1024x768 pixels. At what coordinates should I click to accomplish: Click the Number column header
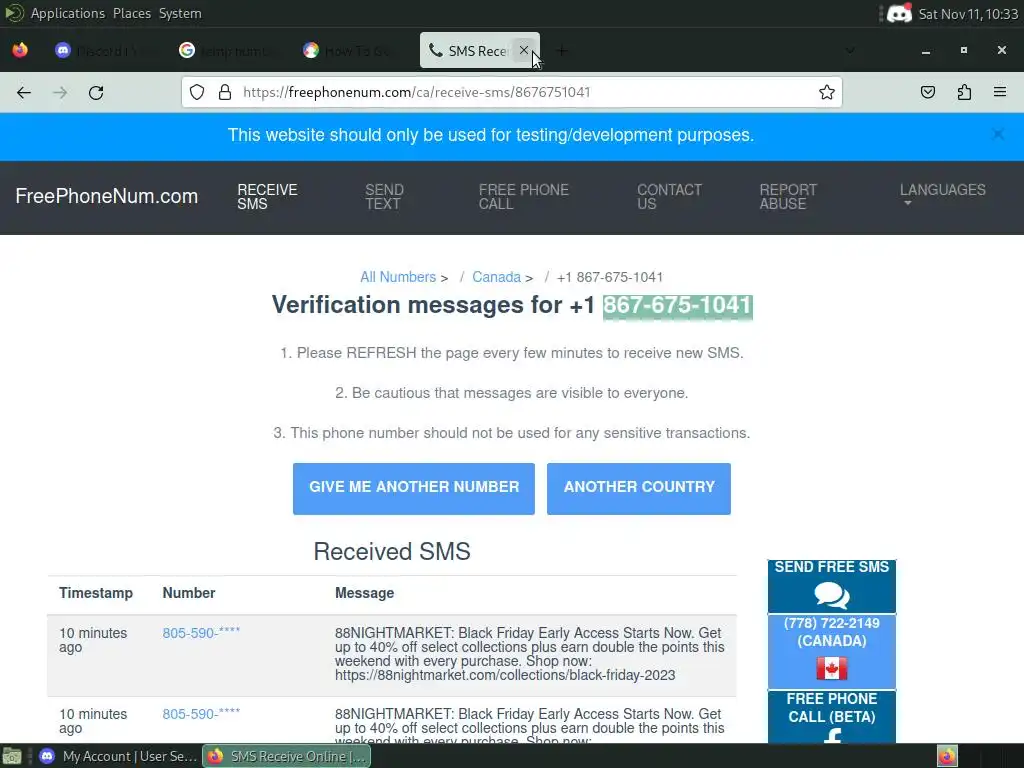click(189, 593)
